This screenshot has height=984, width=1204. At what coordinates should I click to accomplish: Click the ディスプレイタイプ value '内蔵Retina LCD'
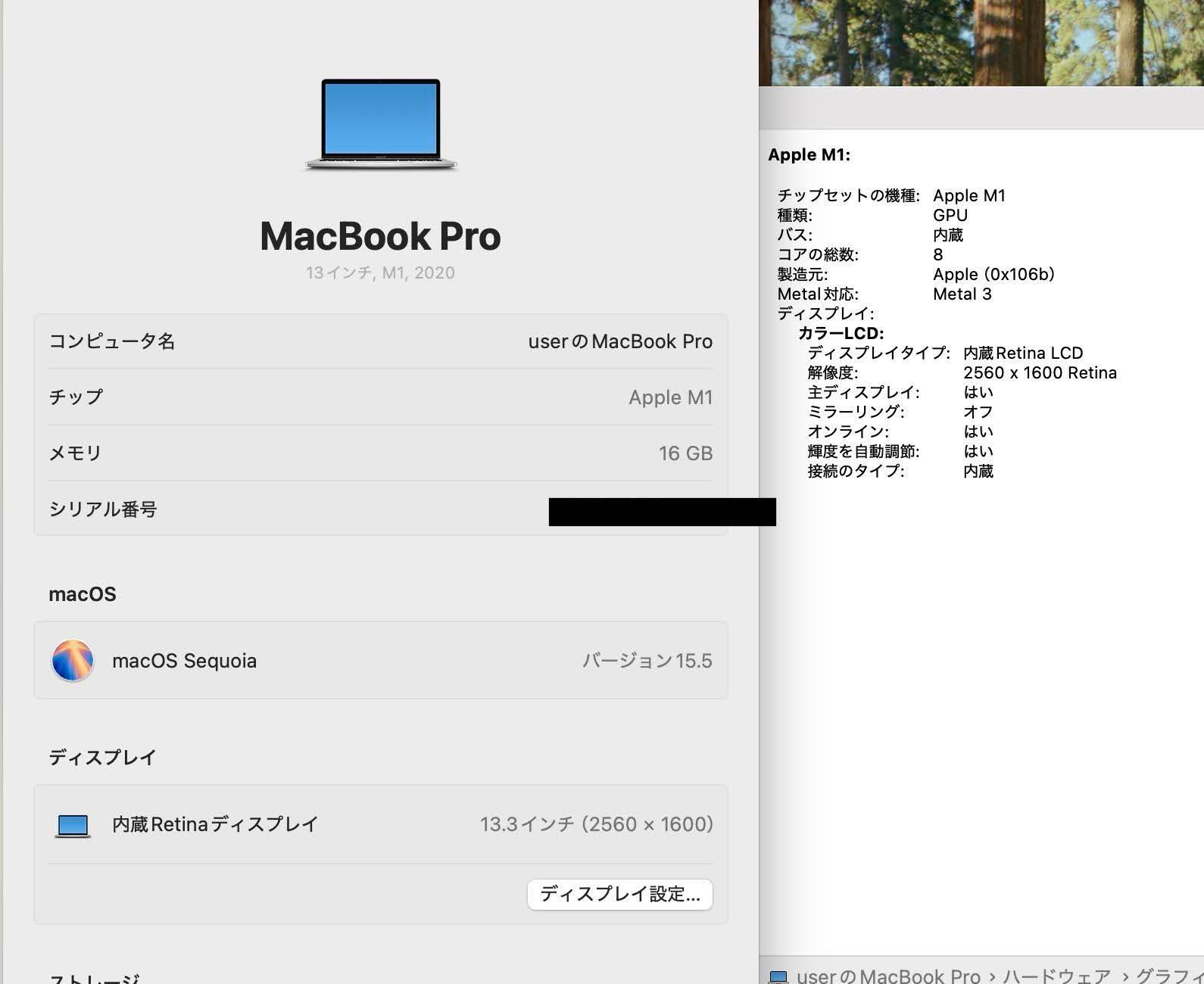1023,353
